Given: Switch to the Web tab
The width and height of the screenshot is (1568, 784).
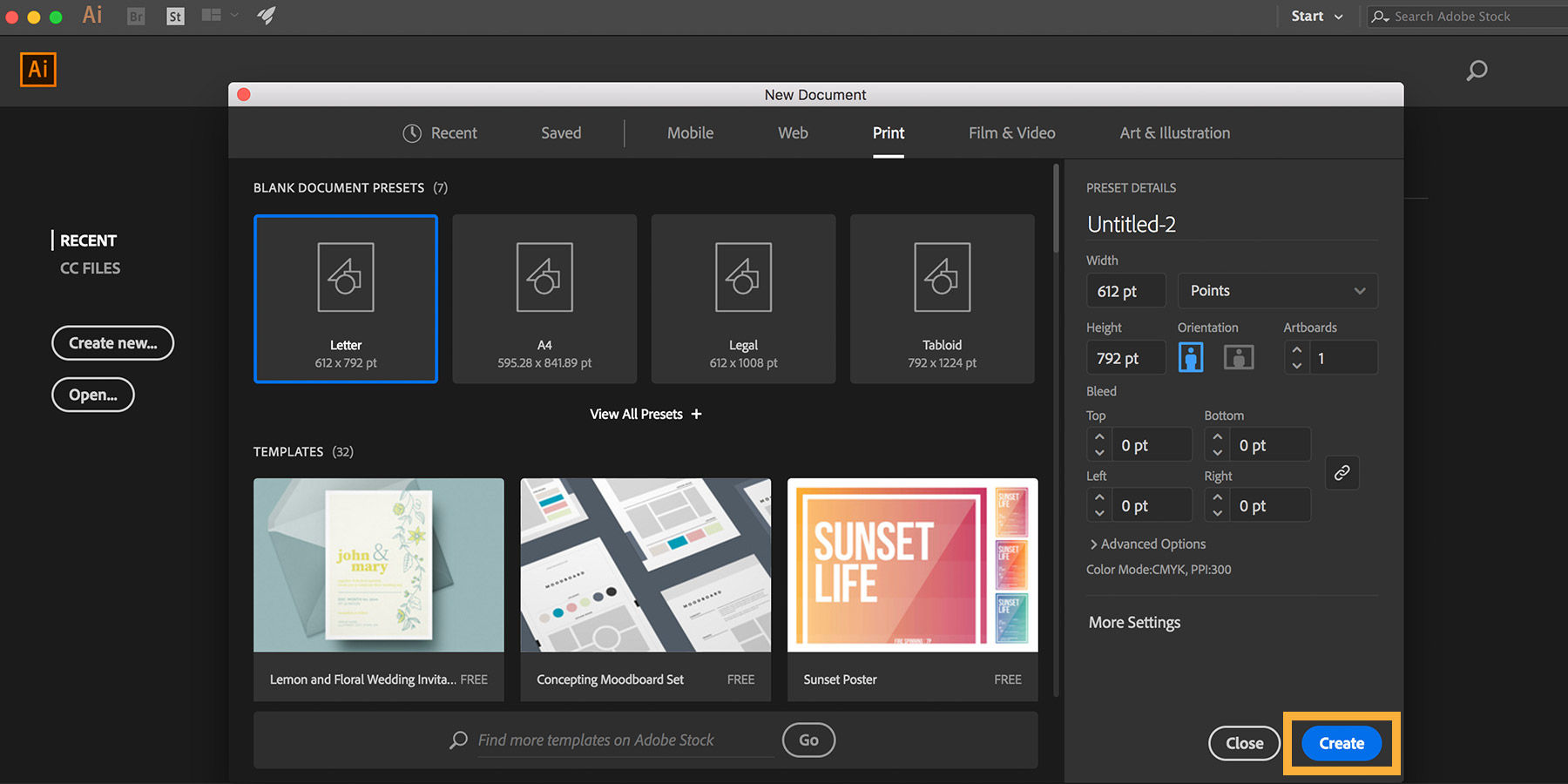Looking at the screenshot, I should (x=792, y=132).
